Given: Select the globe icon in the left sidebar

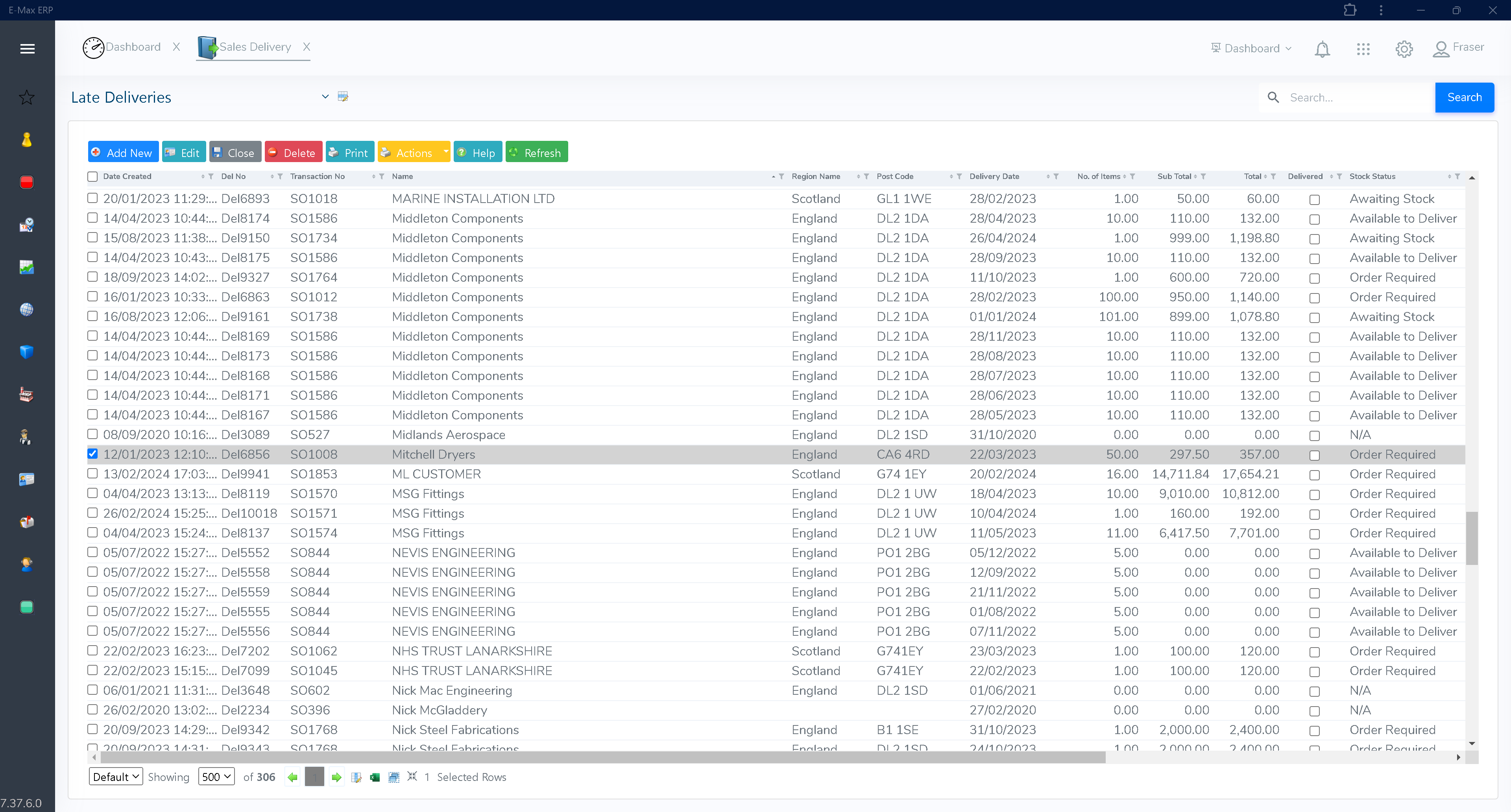Looking at the screenshot, I should click(27, 310).
